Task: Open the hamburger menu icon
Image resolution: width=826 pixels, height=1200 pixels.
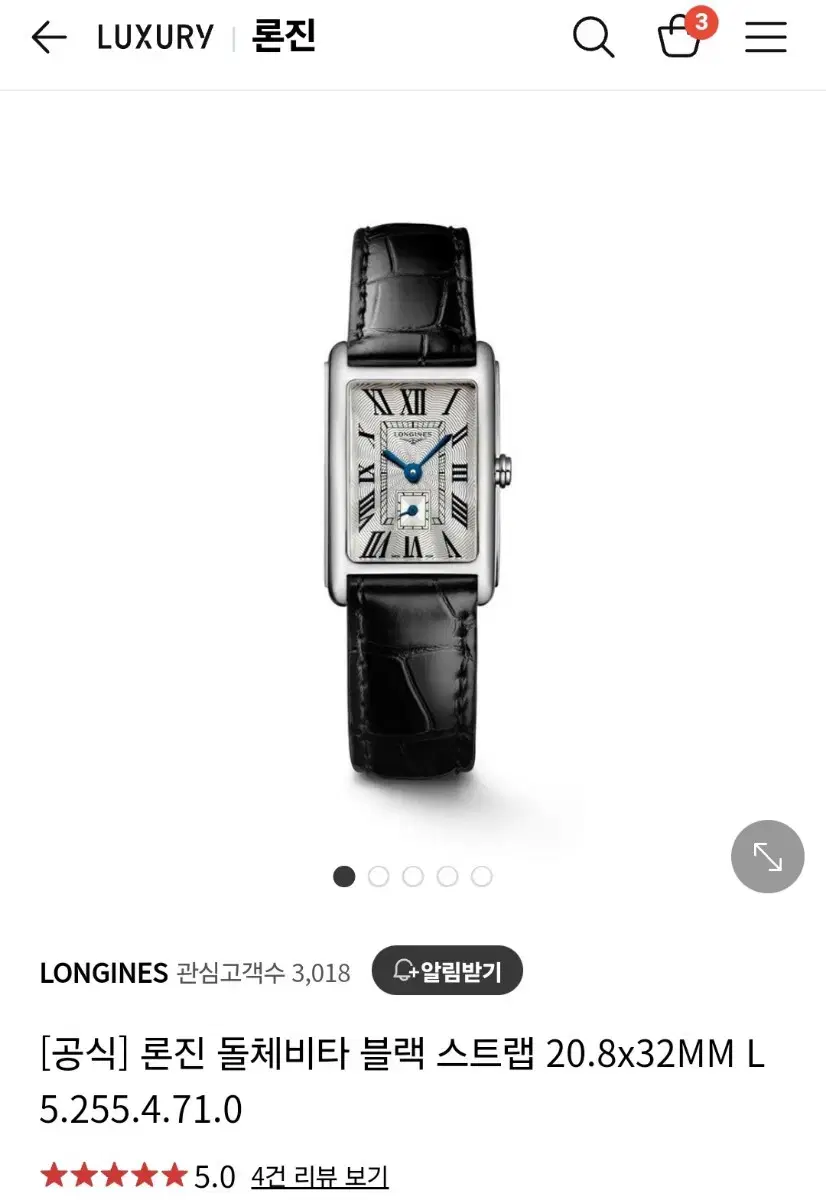Action: pos(766,38)
